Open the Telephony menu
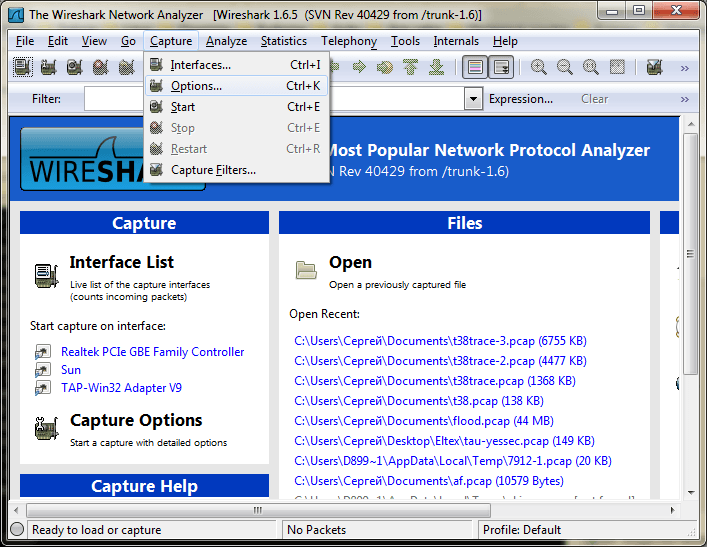707x547 pixels. [349, 41]
